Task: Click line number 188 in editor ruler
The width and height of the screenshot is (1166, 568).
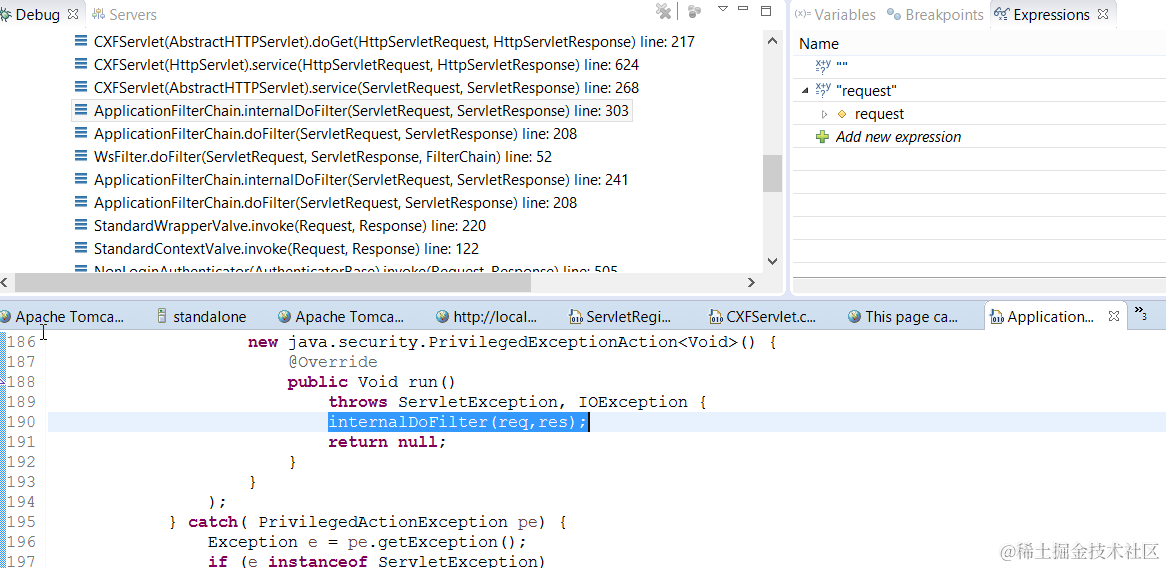Action: [22, 382]
